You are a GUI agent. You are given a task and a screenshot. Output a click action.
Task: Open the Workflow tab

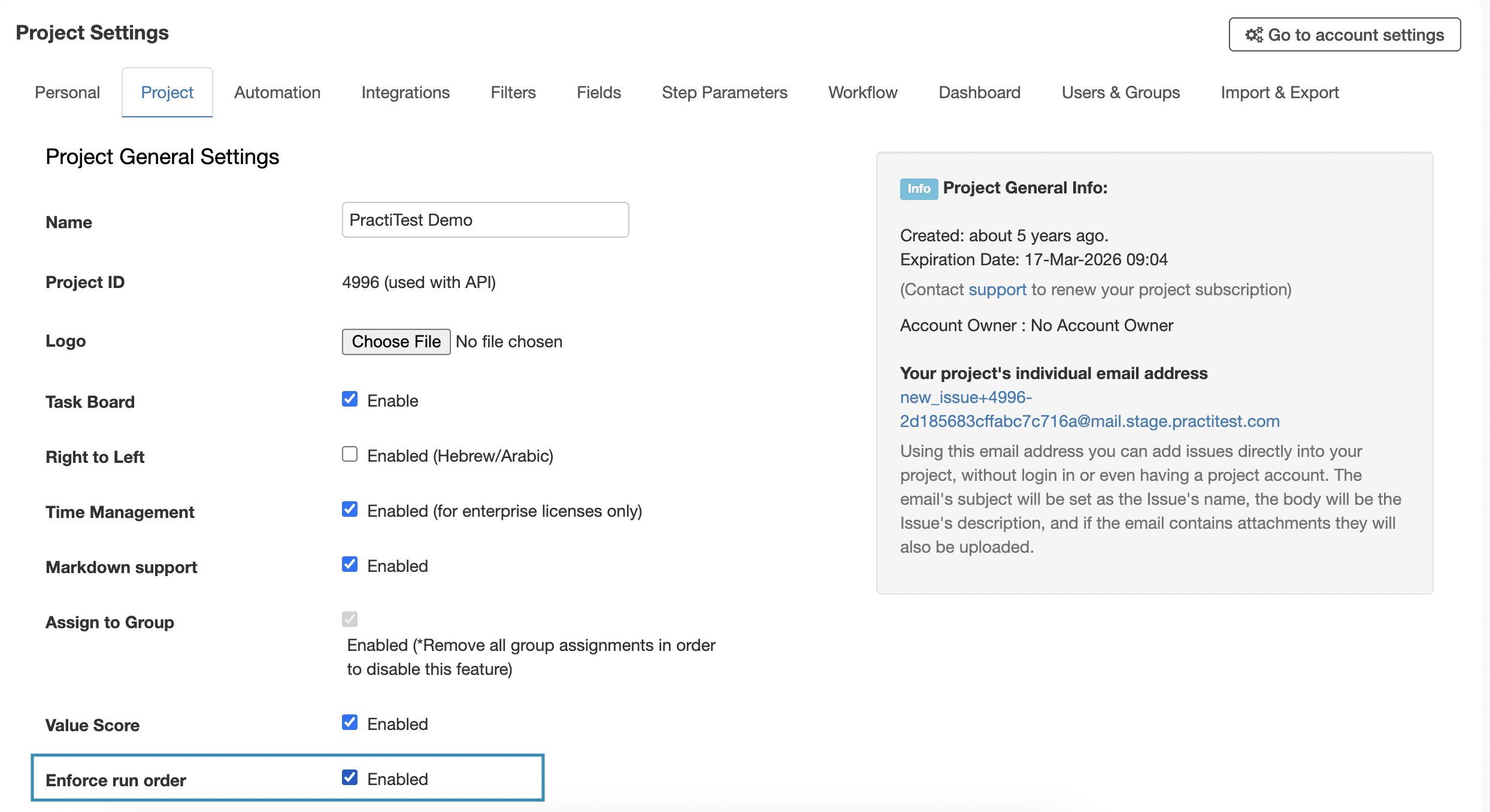coord(863,92)
